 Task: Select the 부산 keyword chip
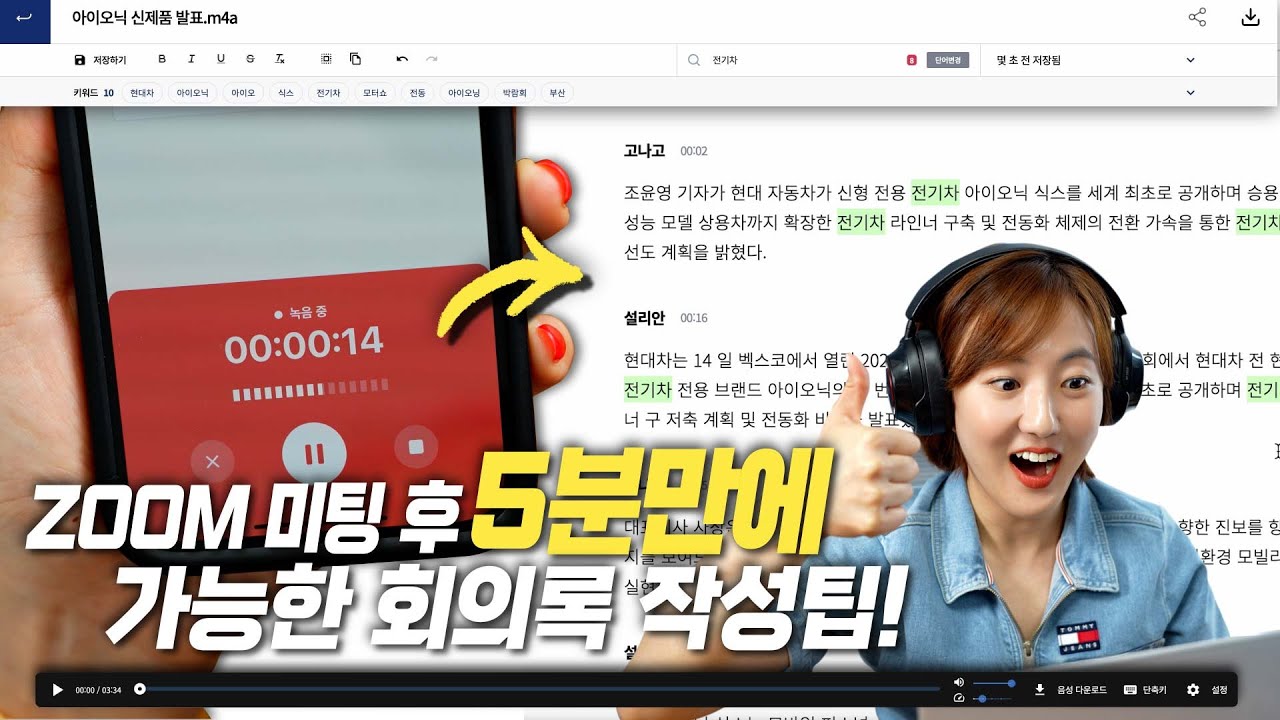pyautogui.click(x=557, y=93)
